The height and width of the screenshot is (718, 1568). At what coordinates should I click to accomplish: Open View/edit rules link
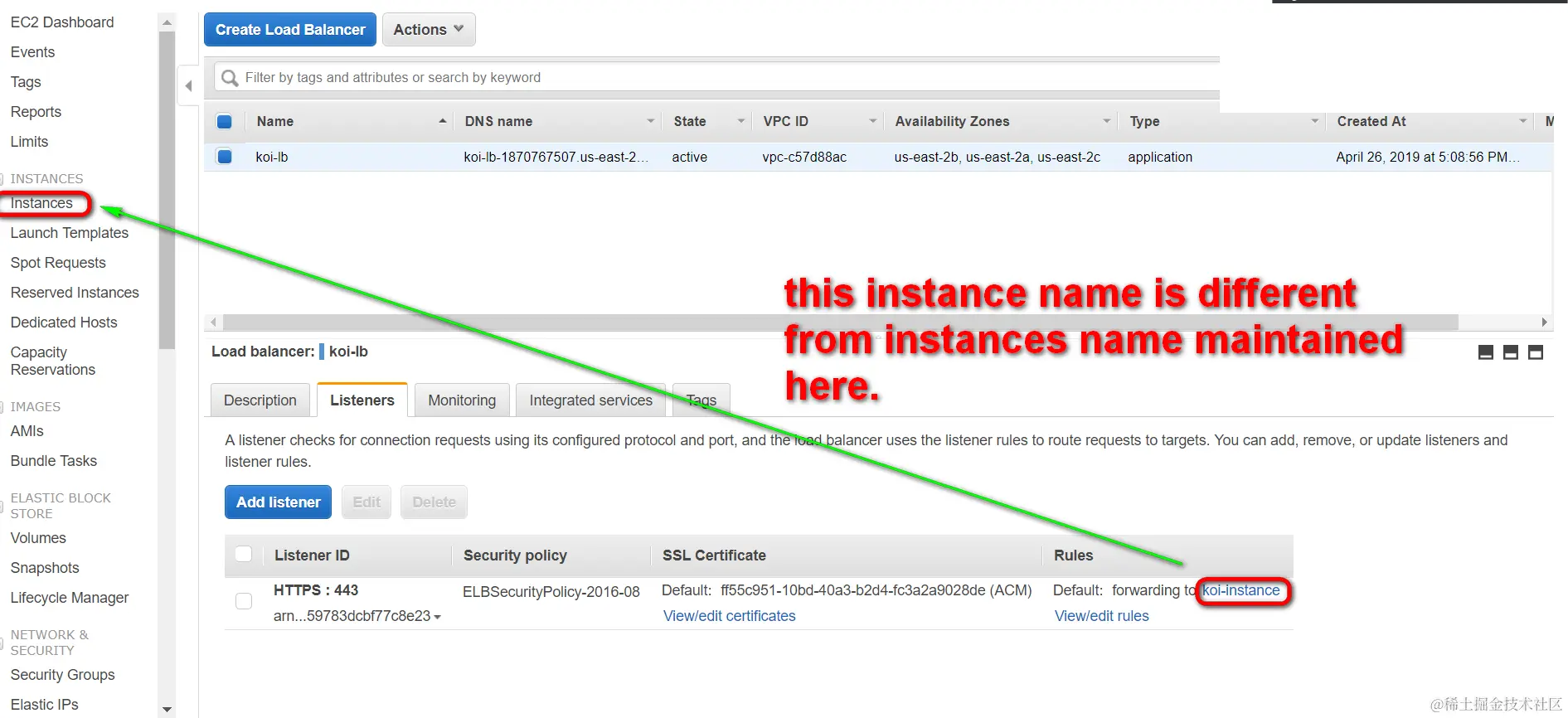pyautogui.click(x=1102, y=616)
